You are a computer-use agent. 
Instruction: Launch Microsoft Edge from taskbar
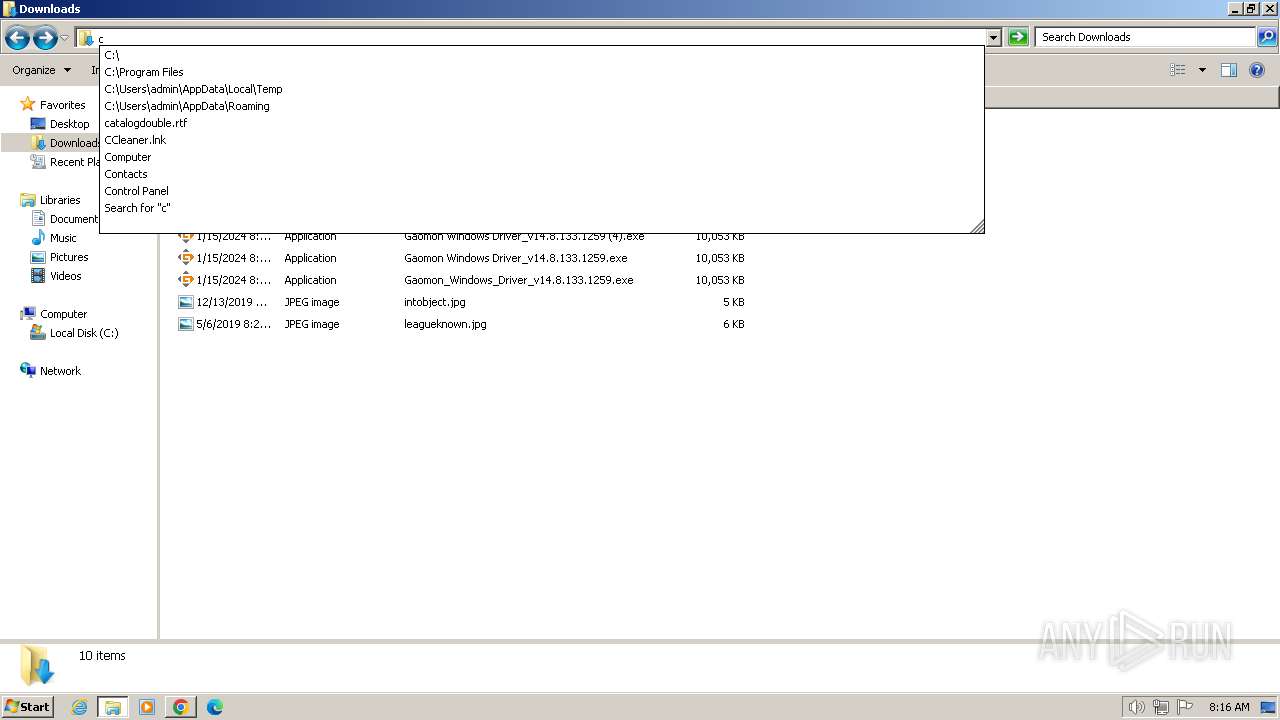(215, 707)
